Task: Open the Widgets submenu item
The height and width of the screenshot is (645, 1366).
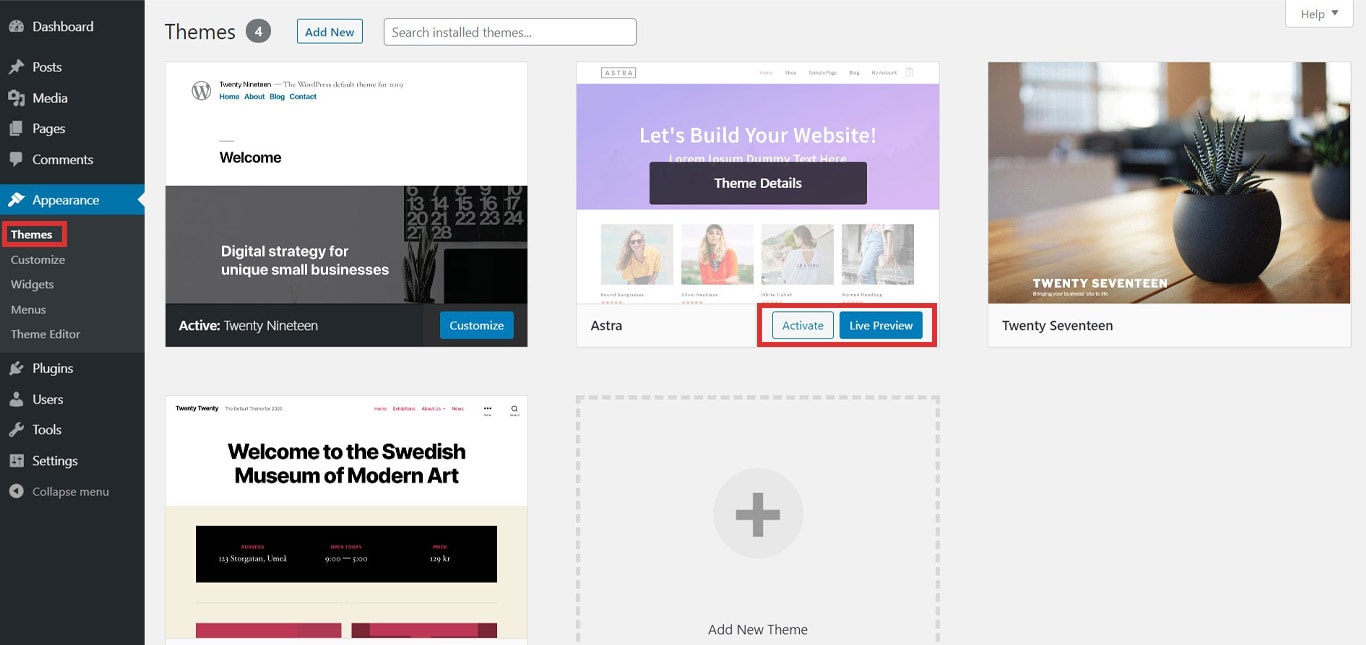Action: [32, 285]
